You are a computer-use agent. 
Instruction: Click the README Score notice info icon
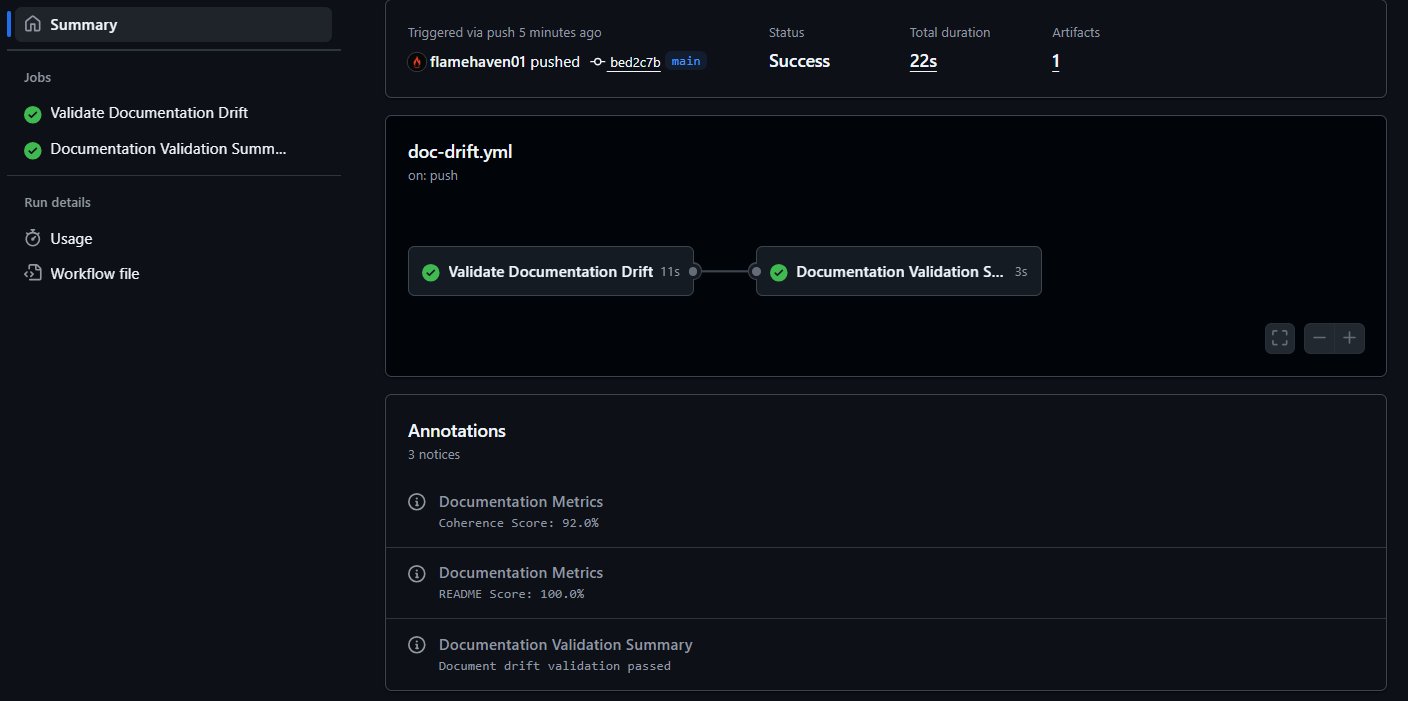pyautogui.click(x=417, y=574)
